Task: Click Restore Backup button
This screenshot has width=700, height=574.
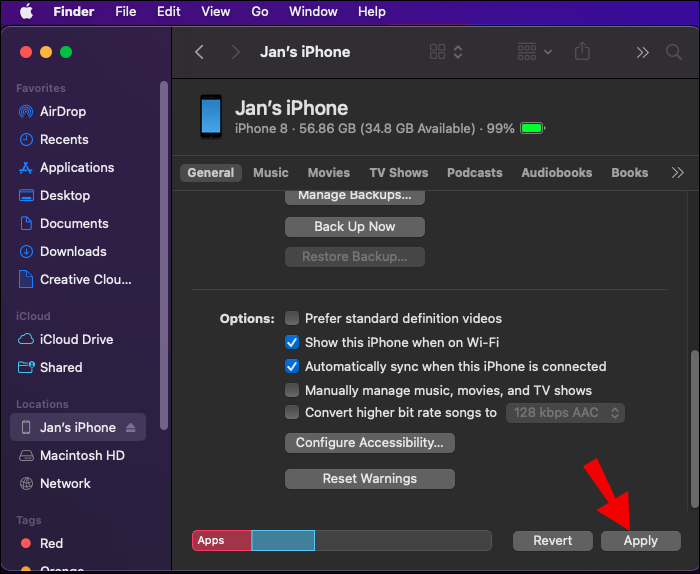Action: point(355,257)
